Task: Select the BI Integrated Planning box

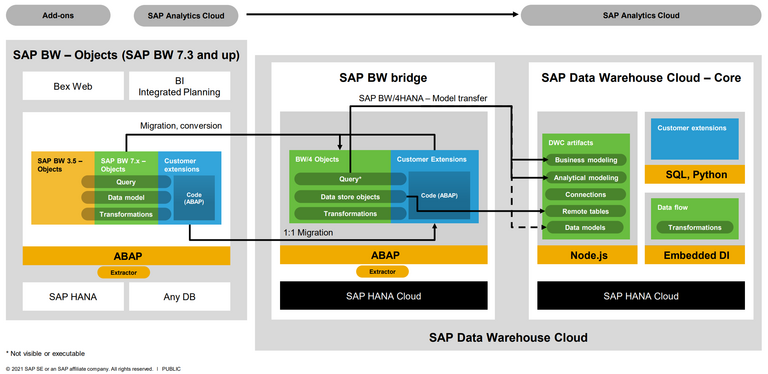Action: point(179,86)
